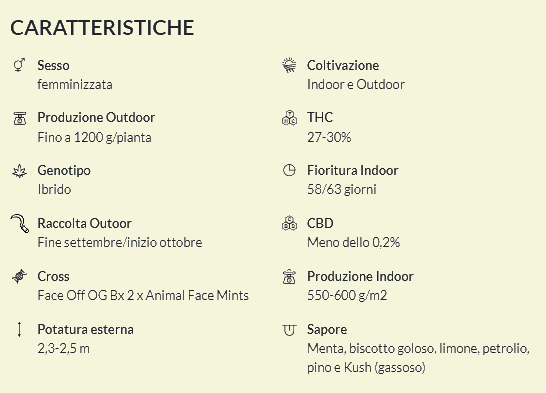Click the CBD molecule icon
The width and height of the screenshot is (546, 393).
click(289, 223)
